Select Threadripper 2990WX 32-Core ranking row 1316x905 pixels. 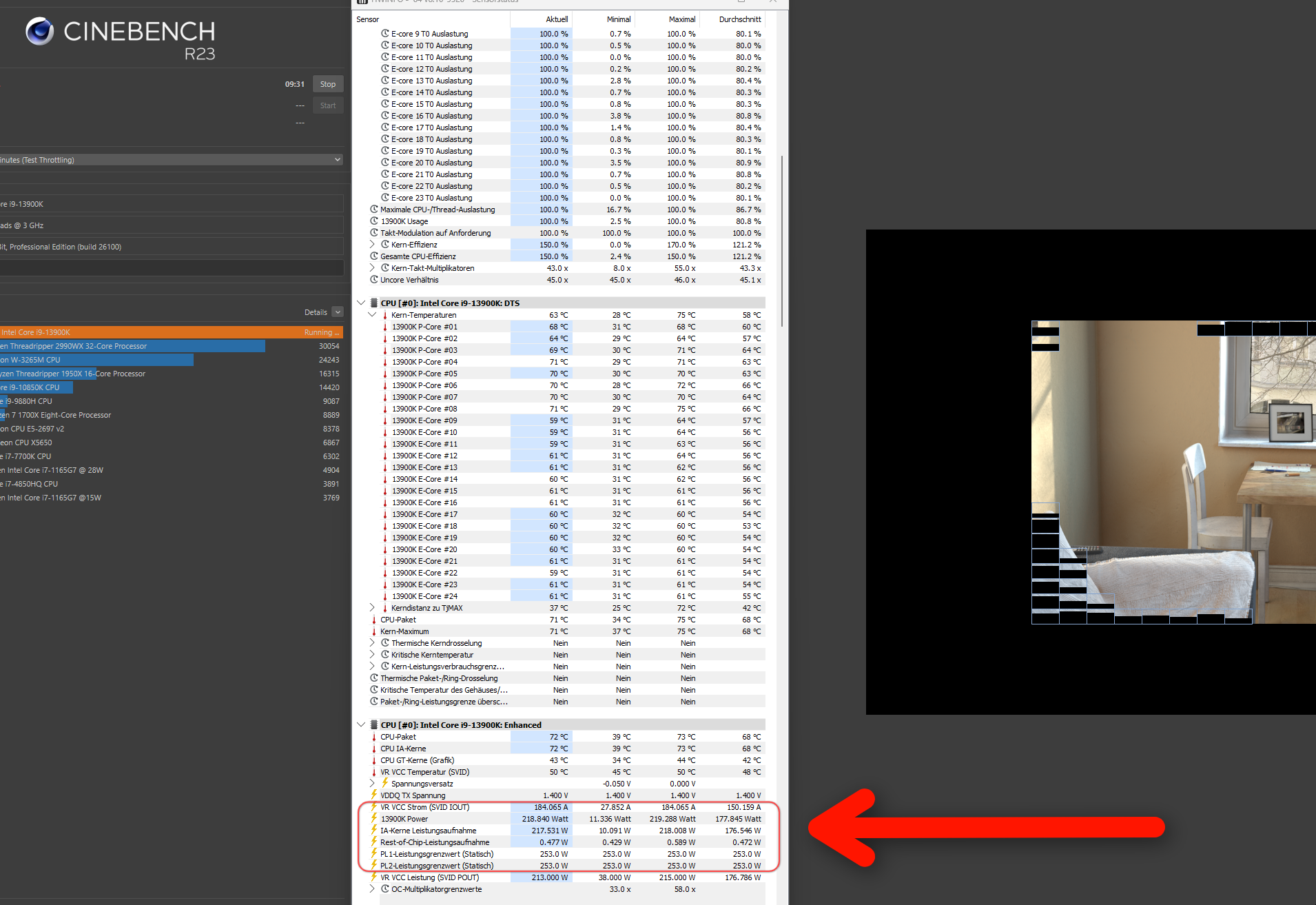click(172, 346)
